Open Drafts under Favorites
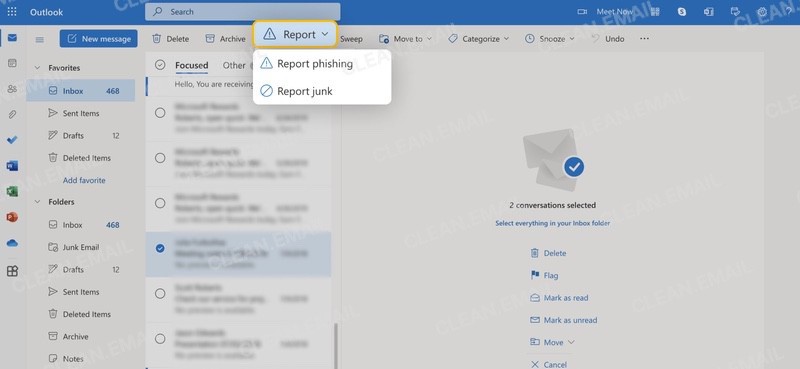Screen dimensions: 800x369 (81, 136)
